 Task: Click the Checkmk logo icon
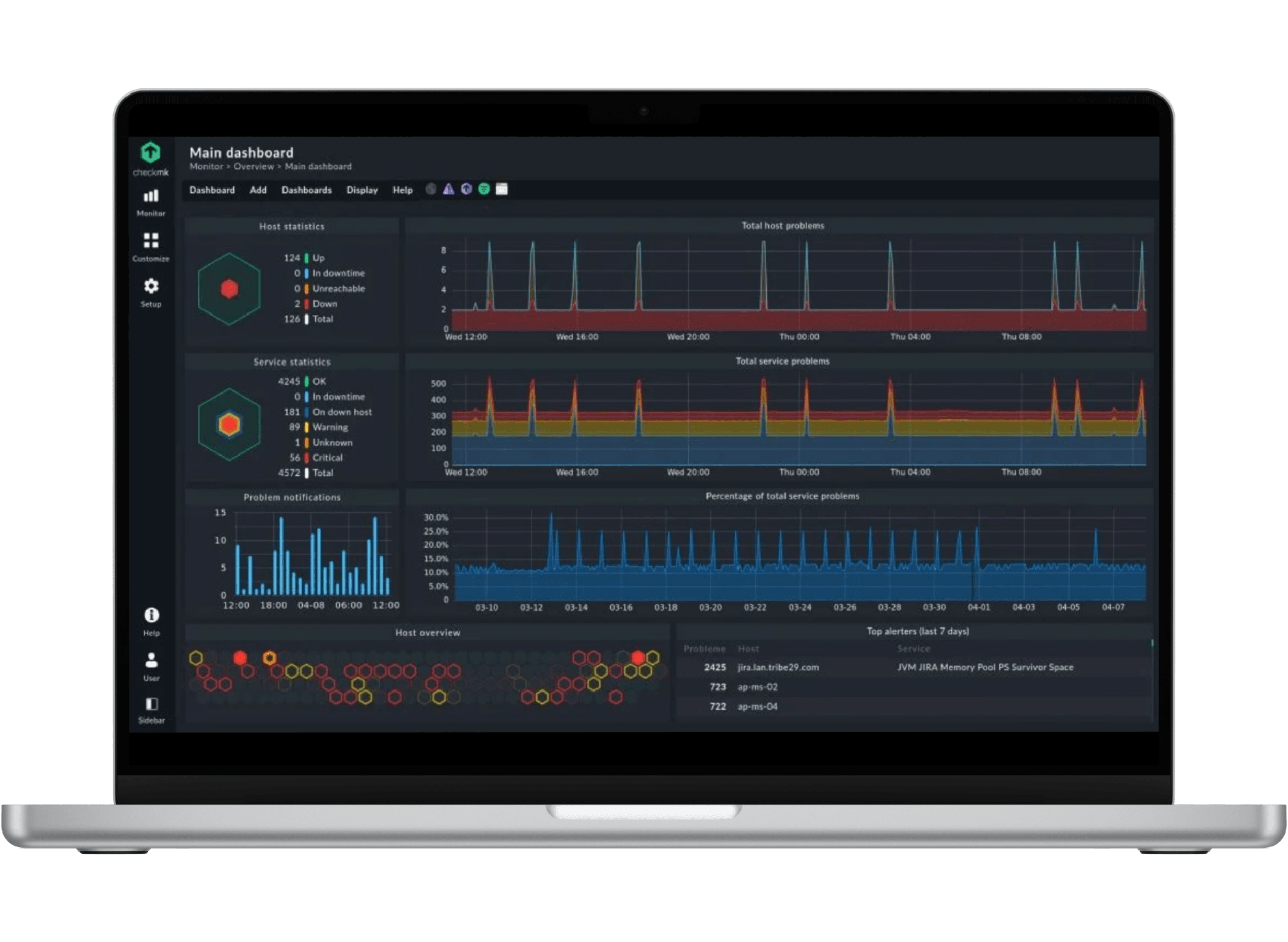tap(150, 152)
